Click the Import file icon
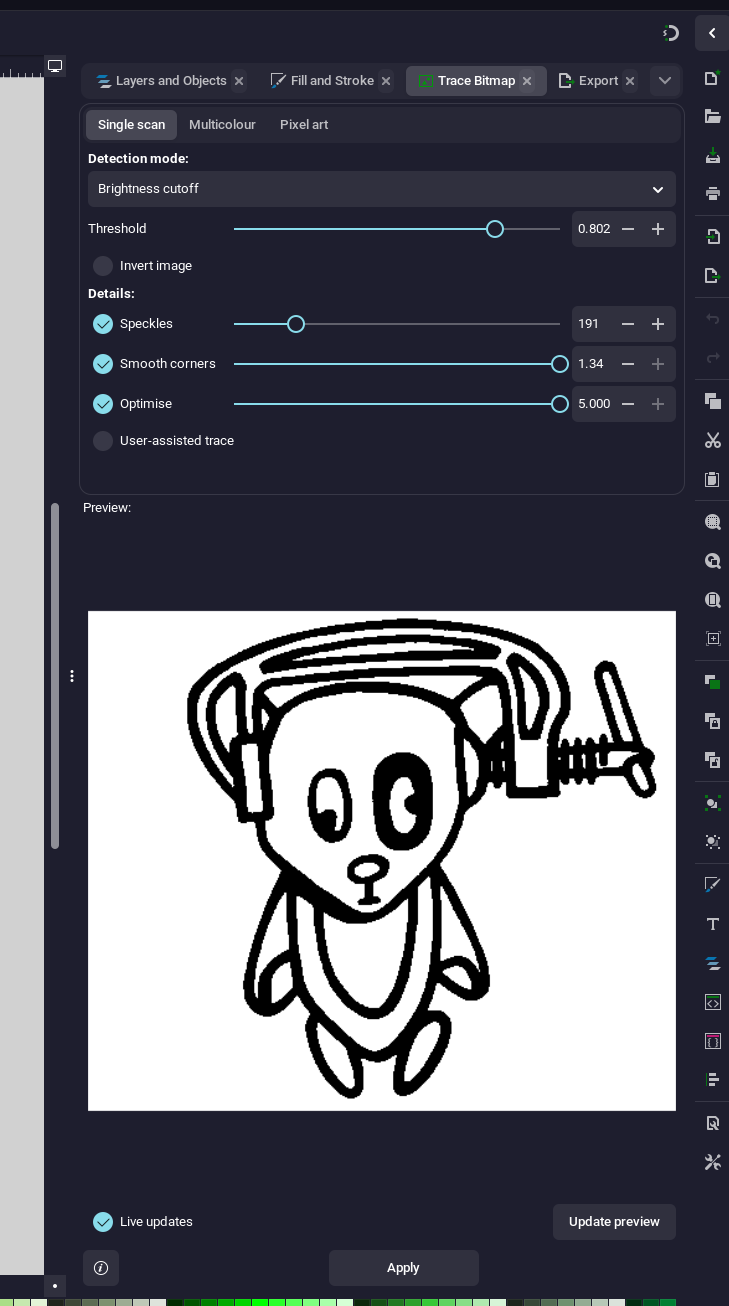 712,237
